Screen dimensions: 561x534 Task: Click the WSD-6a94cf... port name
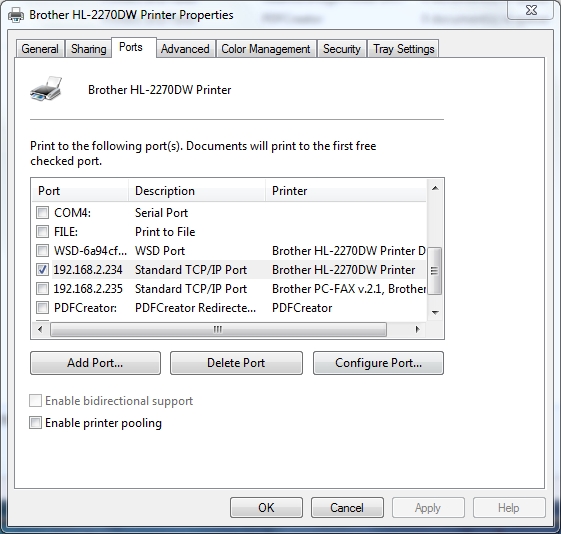(91, 251)
